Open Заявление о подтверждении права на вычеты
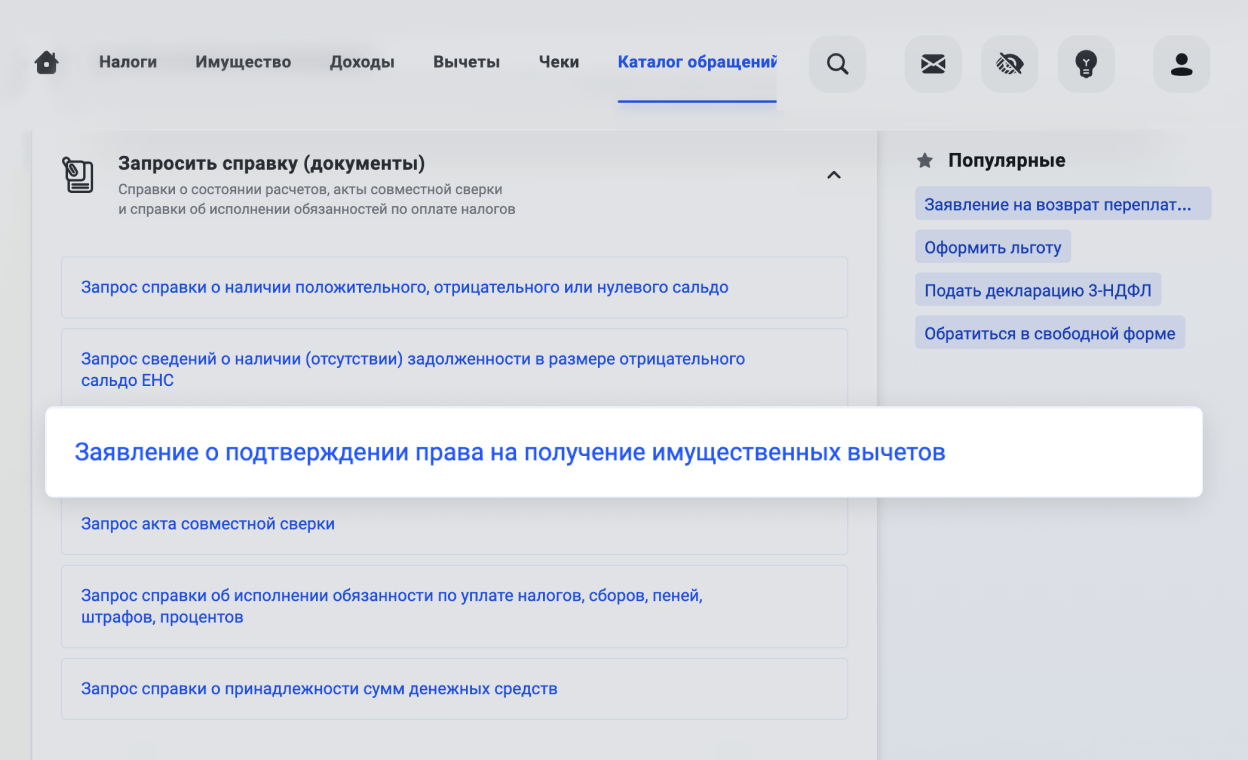The height and width of the screenshot is (760, 1248). 510,452
